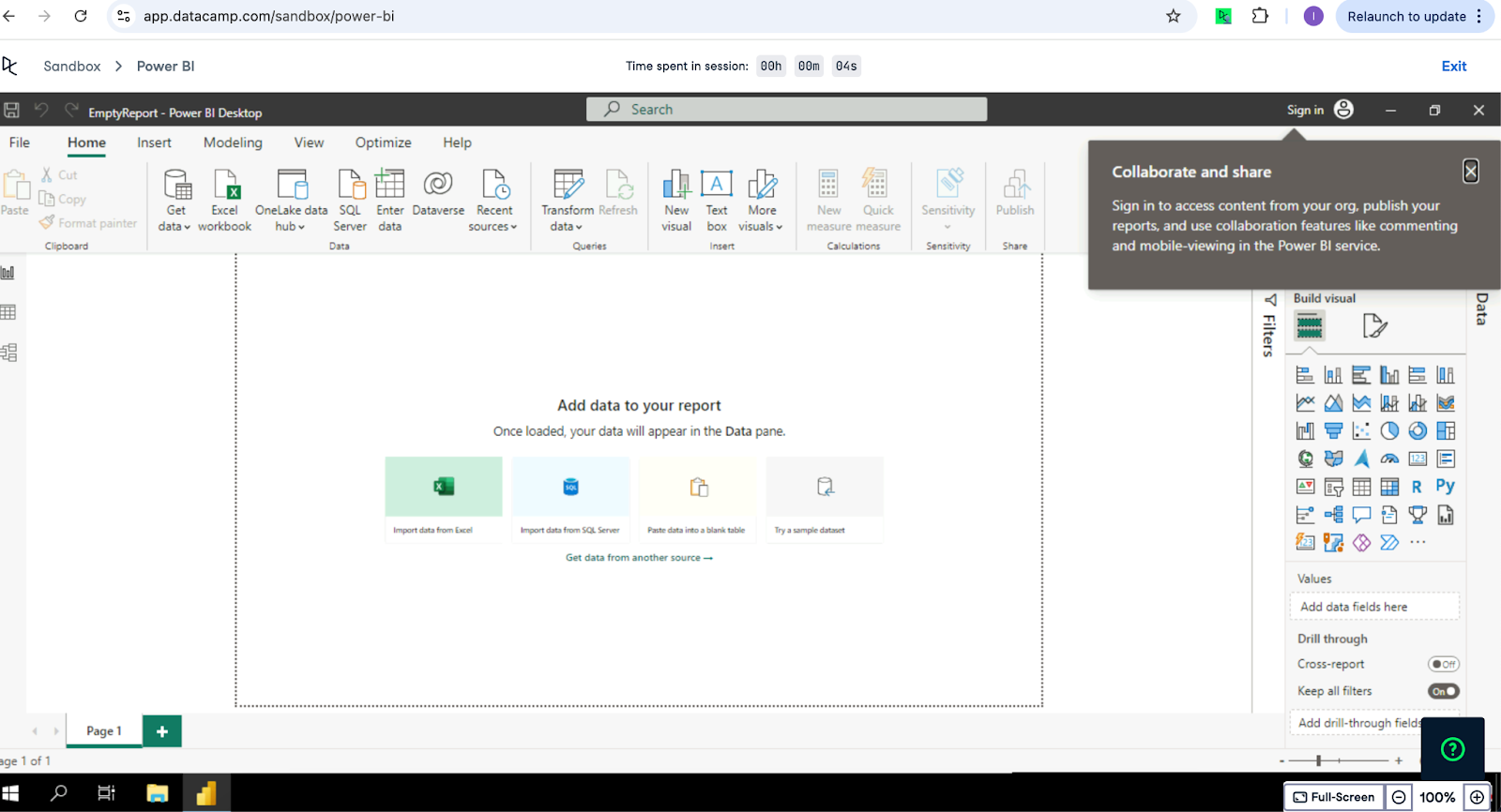The image size is (1501, 812).
Task: Select the Q&A speech bubble visual
Action: [1361, 515]
